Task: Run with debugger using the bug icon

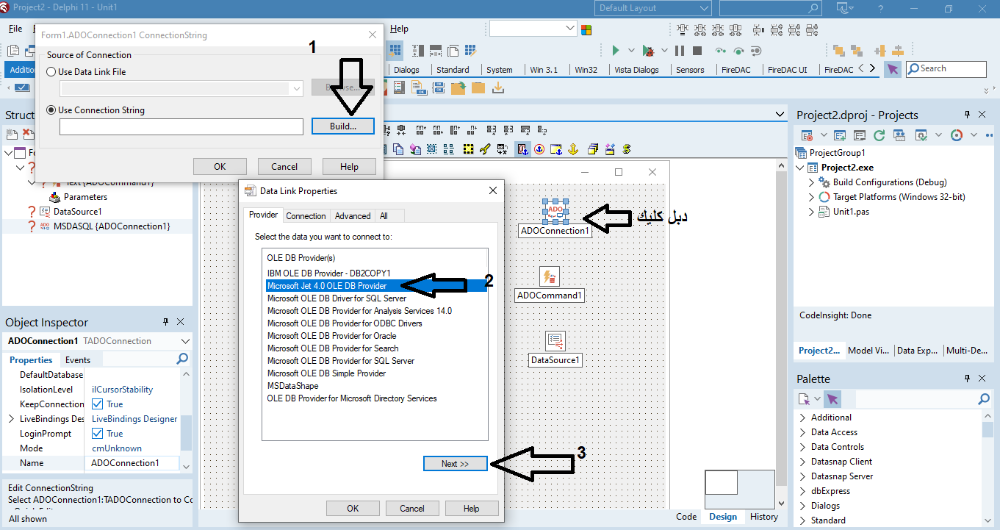Action: [648, 50]
